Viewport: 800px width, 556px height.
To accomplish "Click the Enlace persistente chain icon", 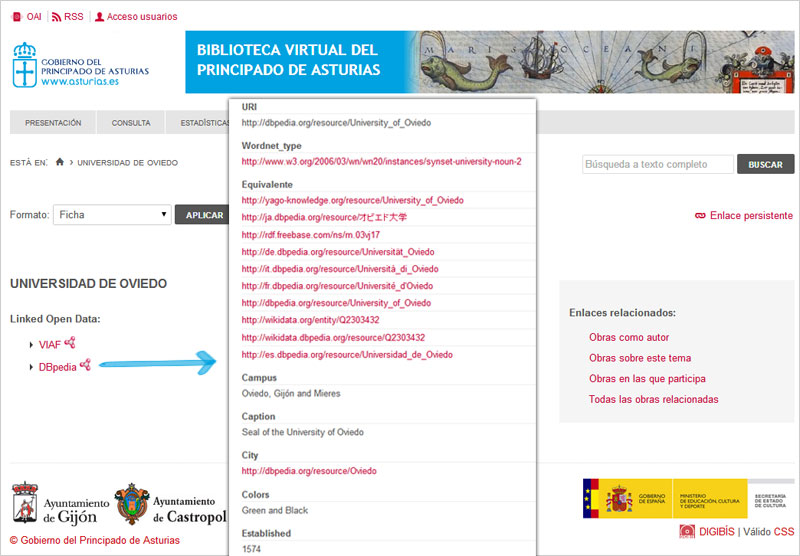I will click(700, 216).
